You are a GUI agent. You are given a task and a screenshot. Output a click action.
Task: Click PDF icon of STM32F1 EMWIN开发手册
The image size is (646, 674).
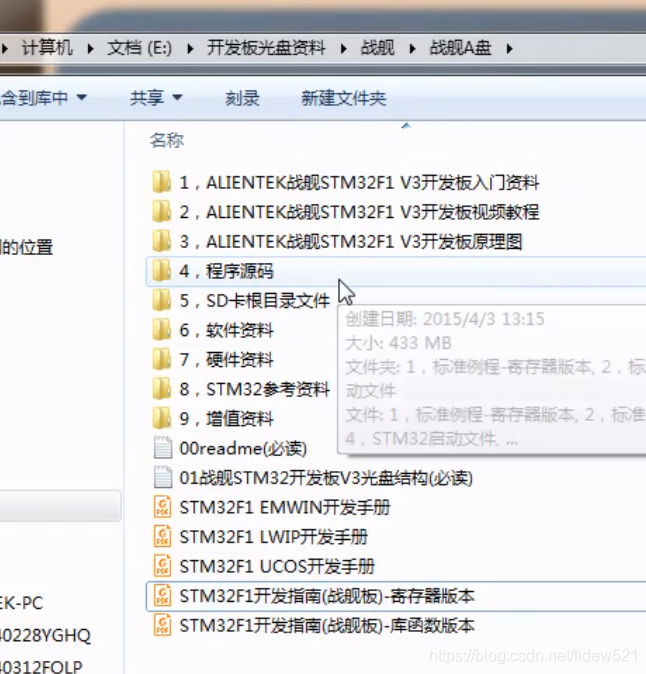click(x=163, y=507)
